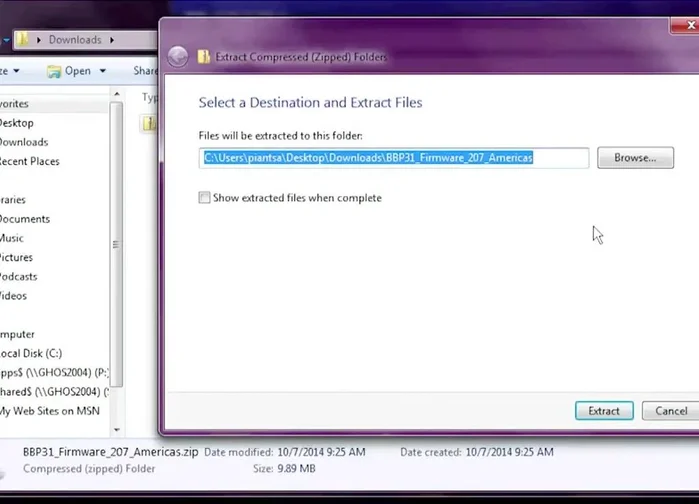
Task: Open Videos library in navigation pane
Action: point(13,295)
